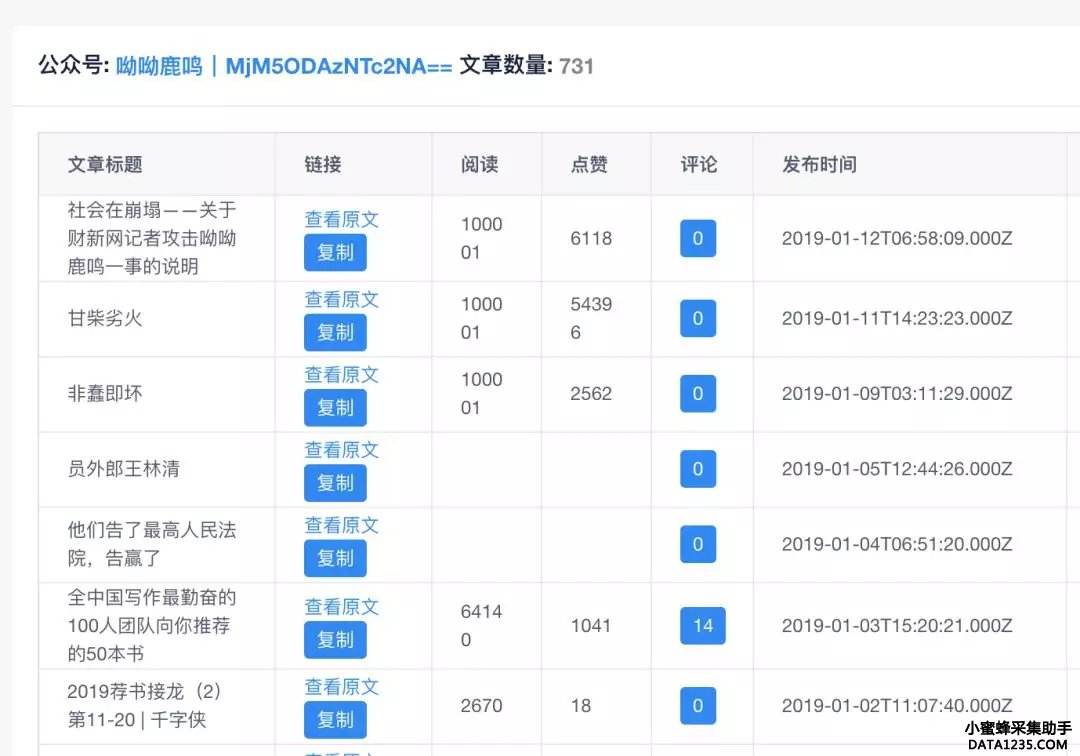This screenshot has width=1080, height=756.
Task: Click read count 100001 in 社会在崩塌 row
Action: pos(481,238)
